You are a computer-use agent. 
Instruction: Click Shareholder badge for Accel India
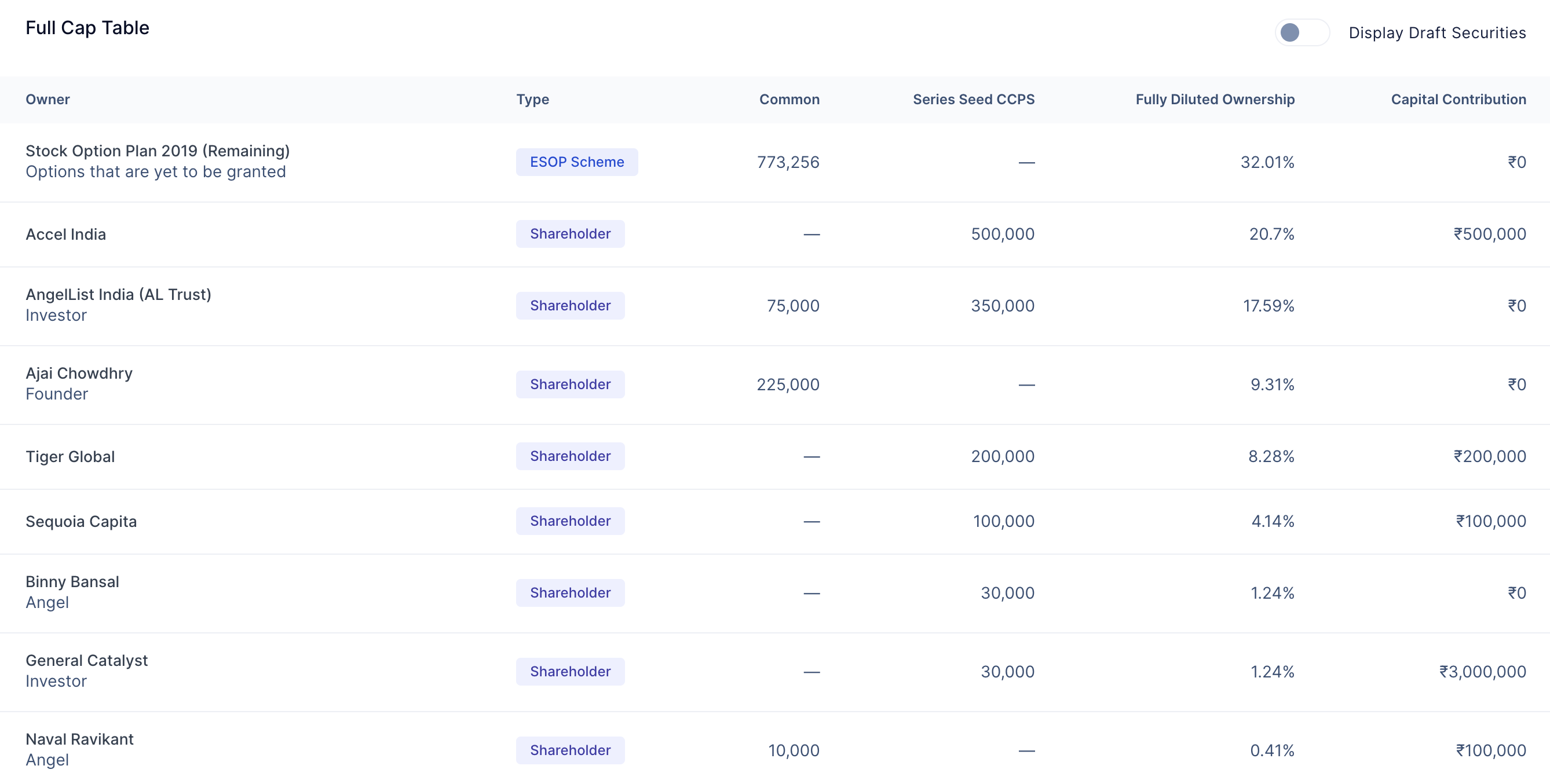point(570,234)
